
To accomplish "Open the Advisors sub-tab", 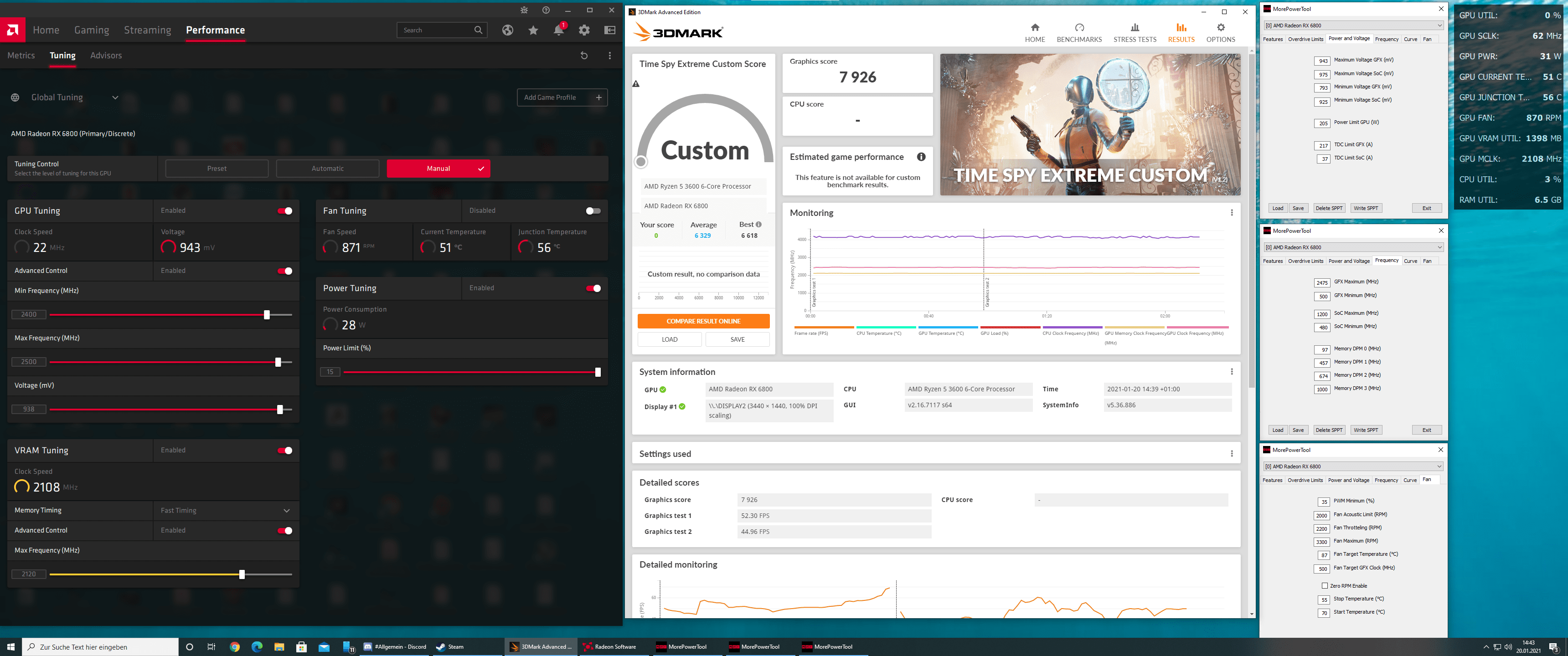I will click(x=106, y=56).
